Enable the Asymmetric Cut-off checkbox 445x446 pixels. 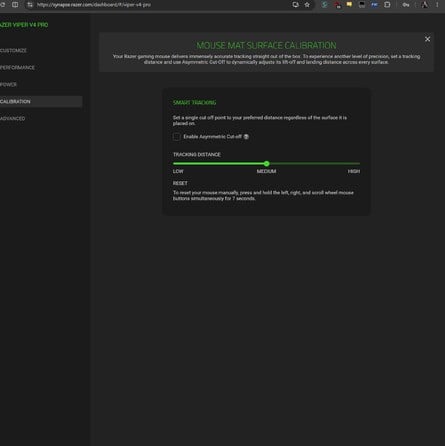click(x=177, y=137)
